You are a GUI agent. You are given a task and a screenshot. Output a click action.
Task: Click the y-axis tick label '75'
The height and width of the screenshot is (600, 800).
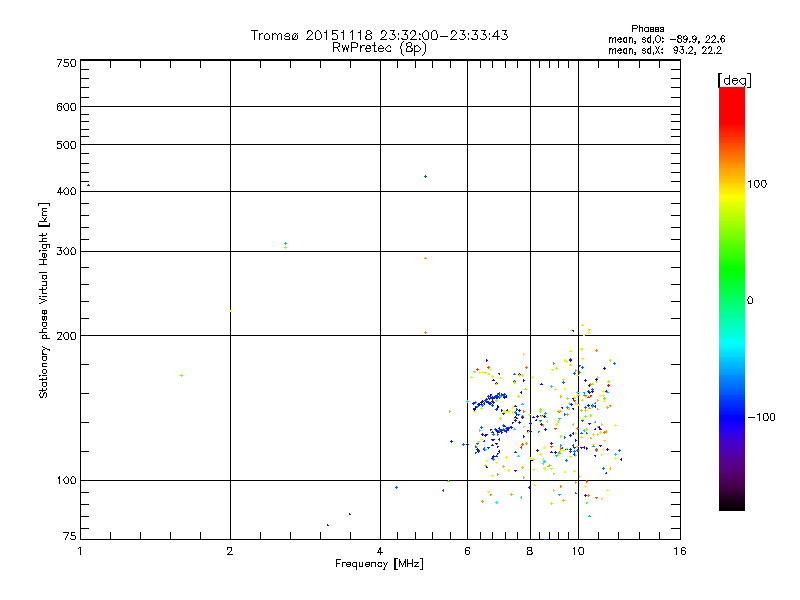pyautogui.click(x=70, y=536)
